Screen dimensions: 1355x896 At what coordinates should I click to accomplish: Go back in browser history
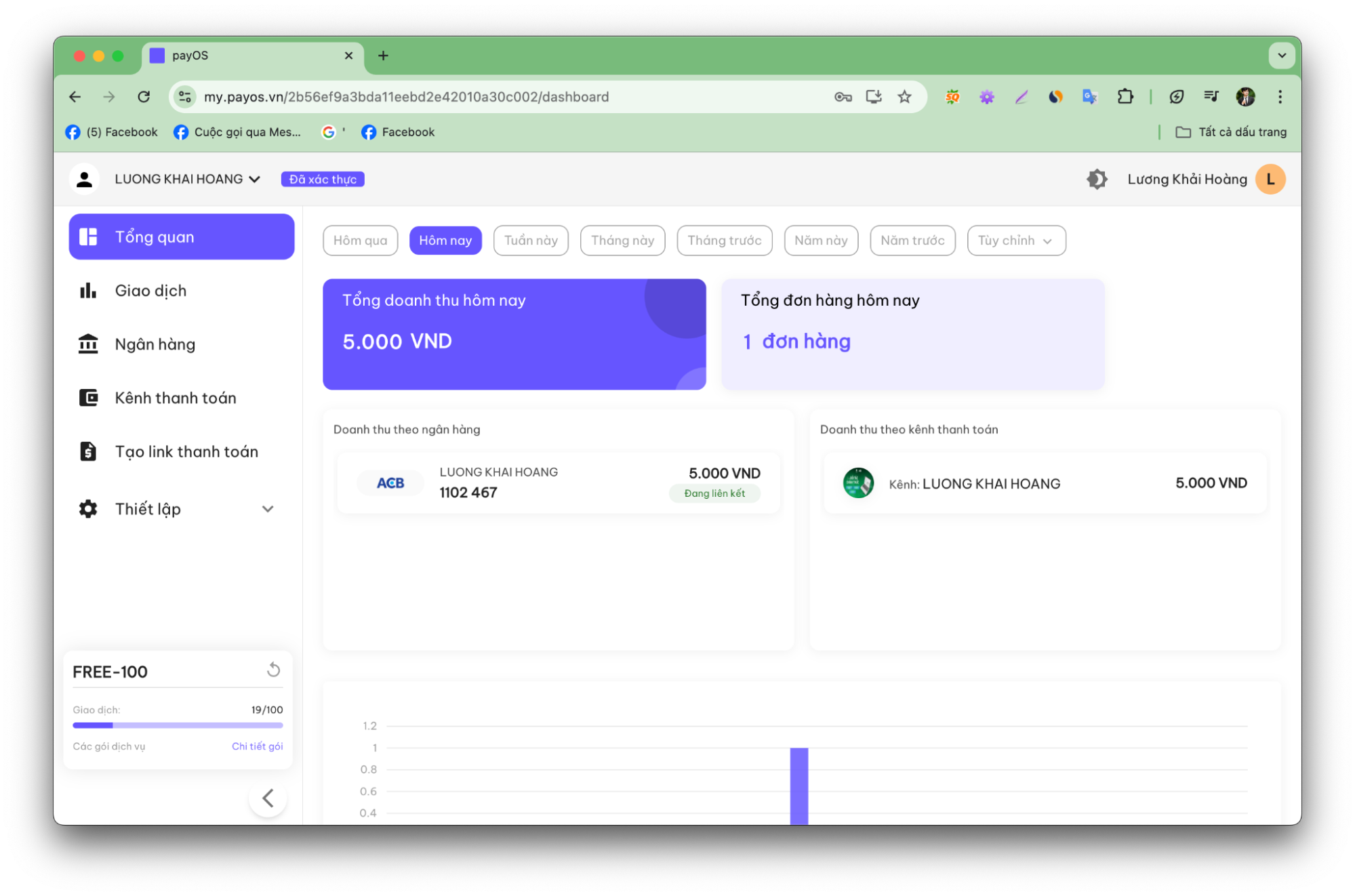(x=75, y=97)
